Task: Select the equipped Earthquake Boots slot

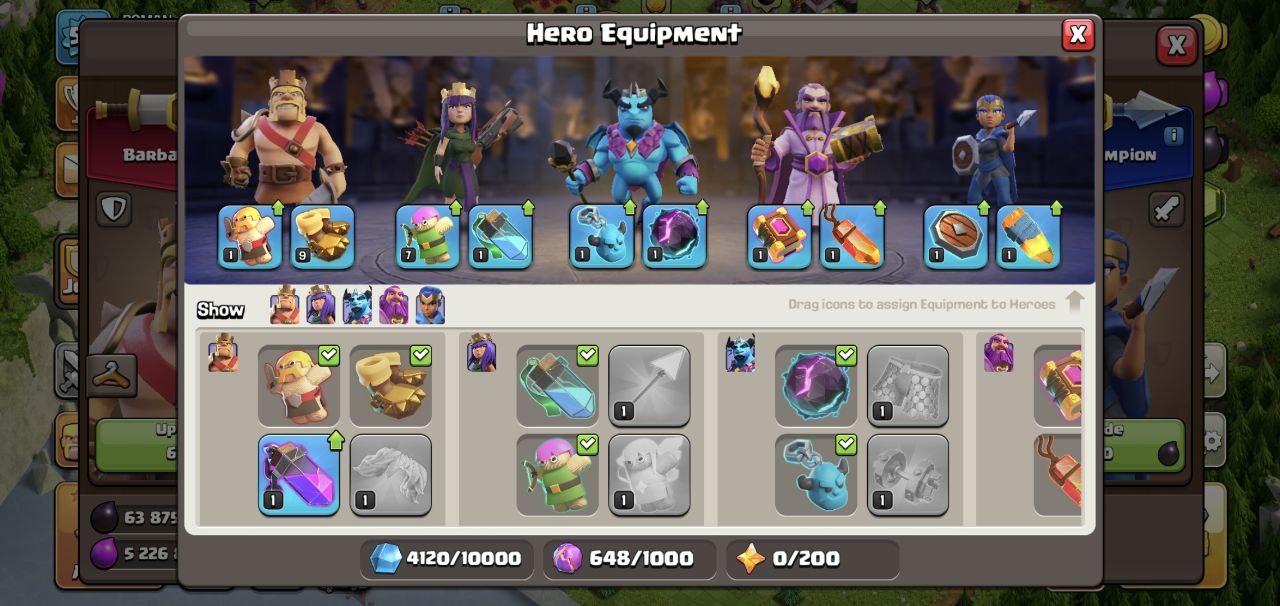Action: coord(323,237)
